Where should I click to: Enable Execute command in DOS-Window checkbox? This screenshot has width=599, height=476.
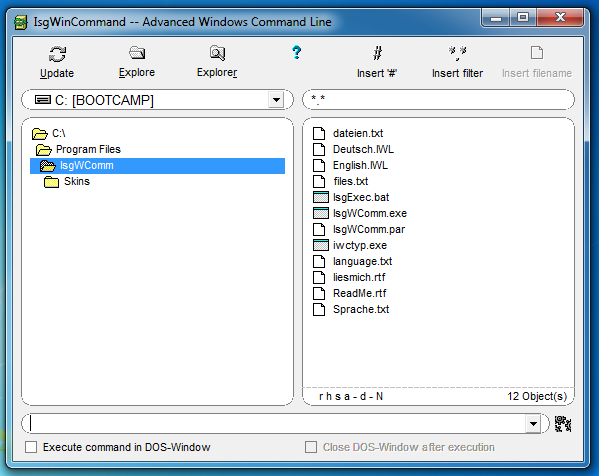click(31, 447)
